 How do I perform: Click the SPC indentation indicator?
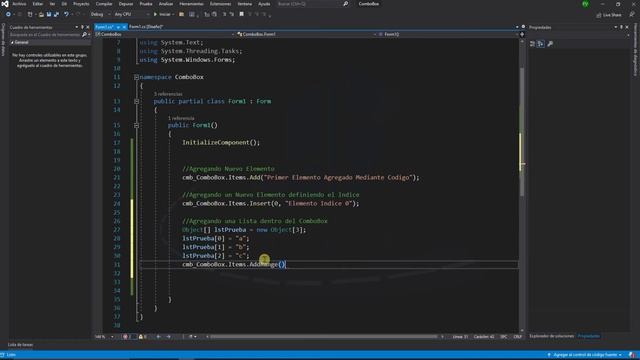click(504, 337)
